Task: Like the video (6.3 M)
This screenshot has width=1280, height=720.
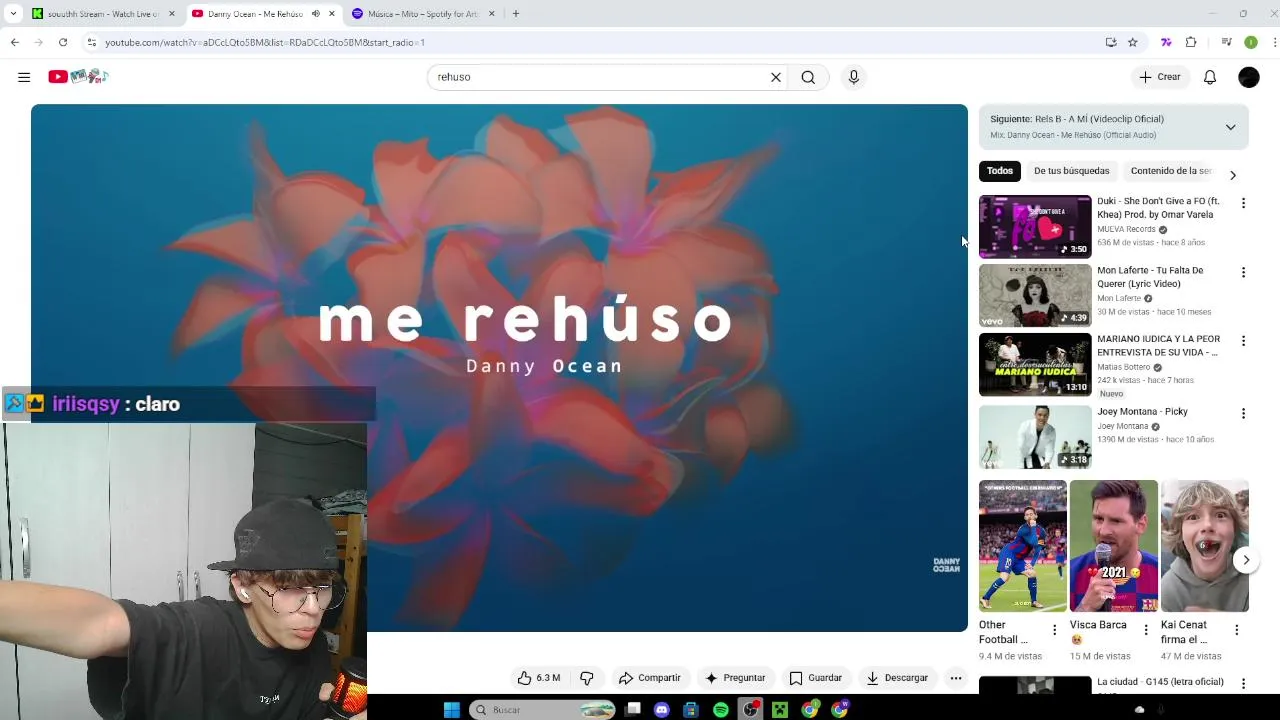Action: [539, 678]
